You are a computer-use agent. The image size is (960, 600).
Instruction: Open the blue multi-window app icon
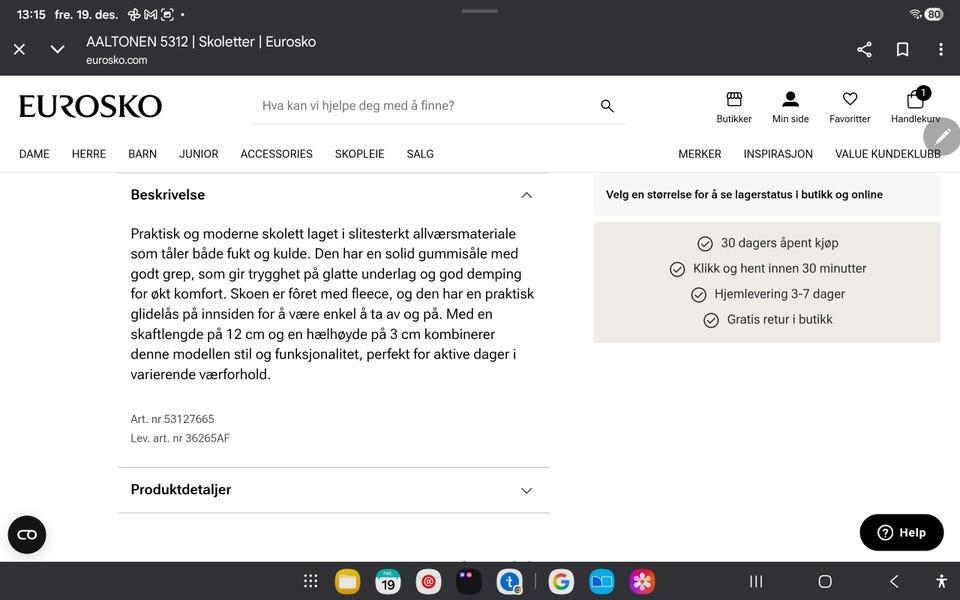pyautogui.click(x=602, y=582)
